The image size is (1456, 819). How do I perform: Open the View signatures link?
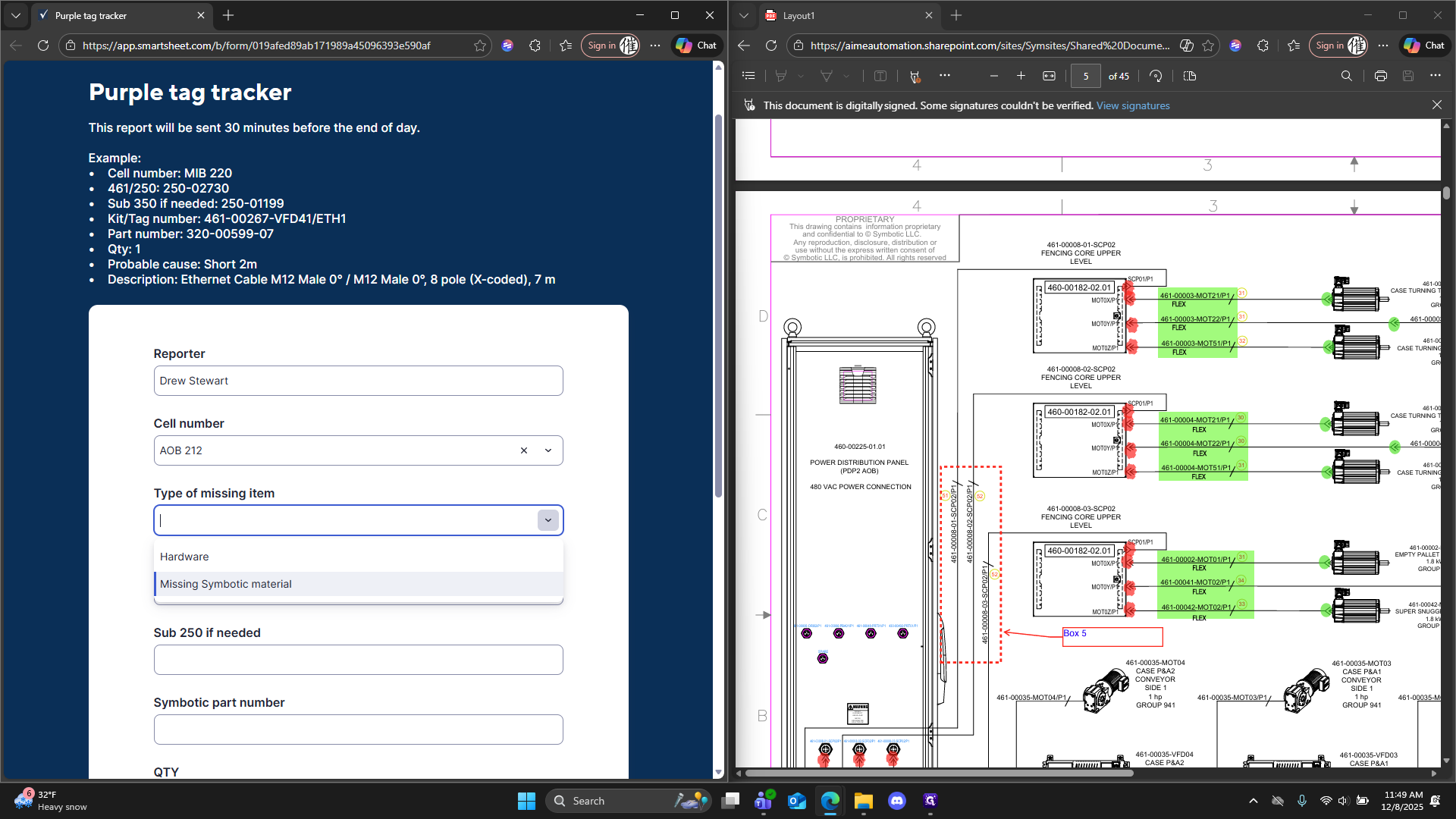(1132, 105)
